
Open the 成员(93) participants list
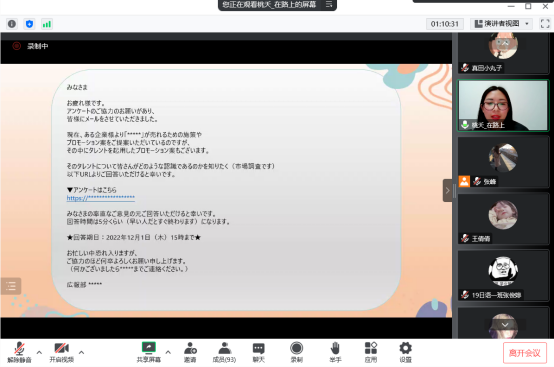tap(224, 352)
